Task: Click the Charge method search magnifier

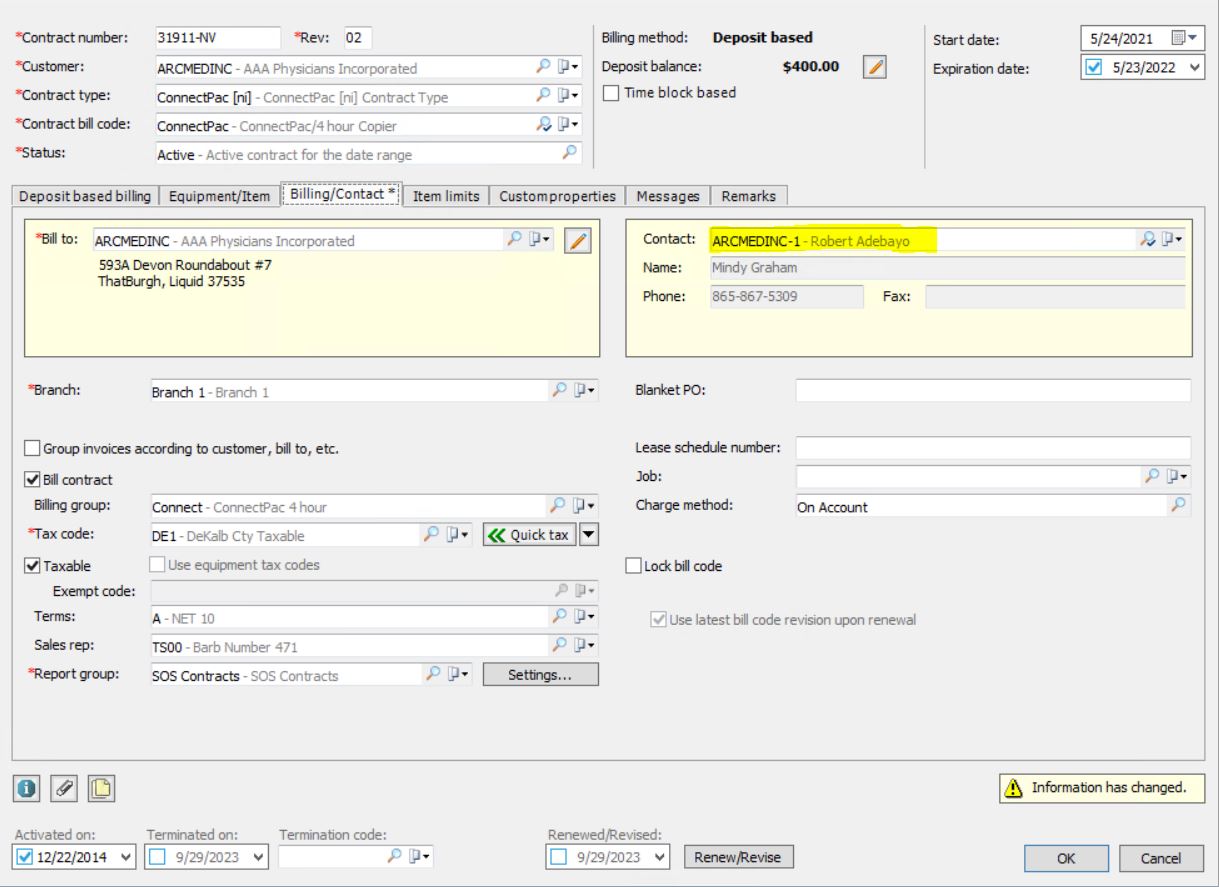Action: 1179,505
